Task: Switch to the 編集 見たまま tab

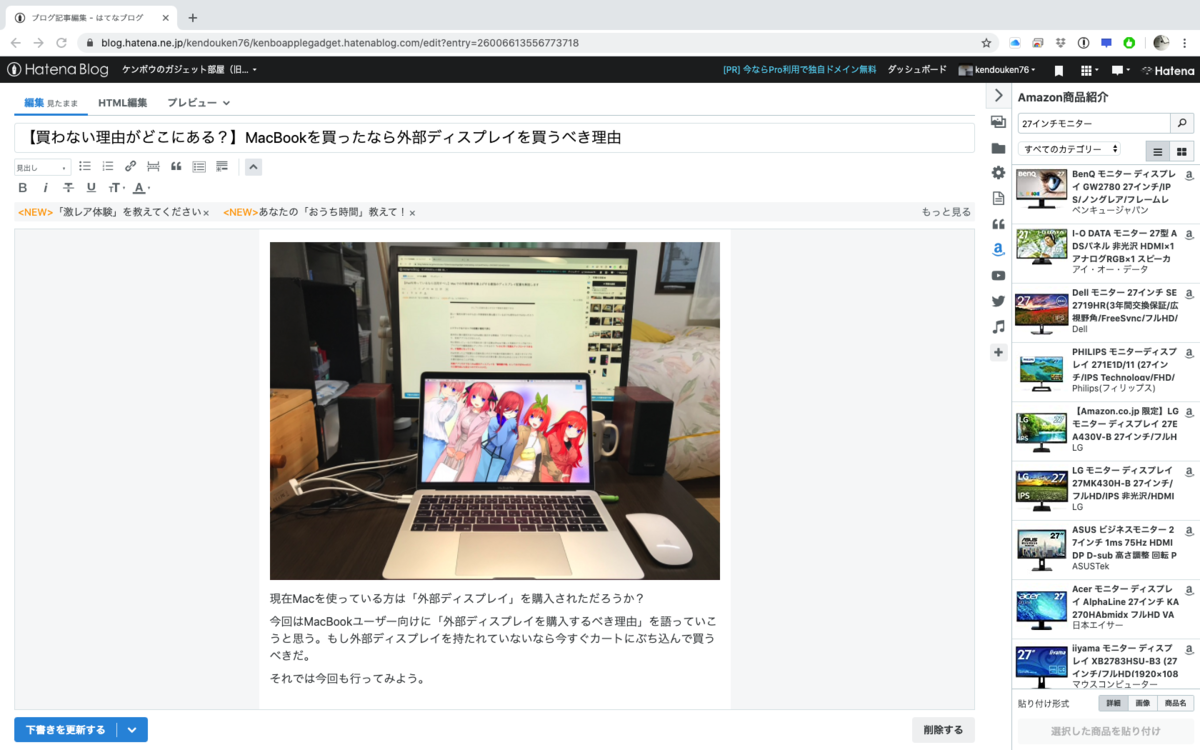Action: pyautogui.click(x=50, y=102)
